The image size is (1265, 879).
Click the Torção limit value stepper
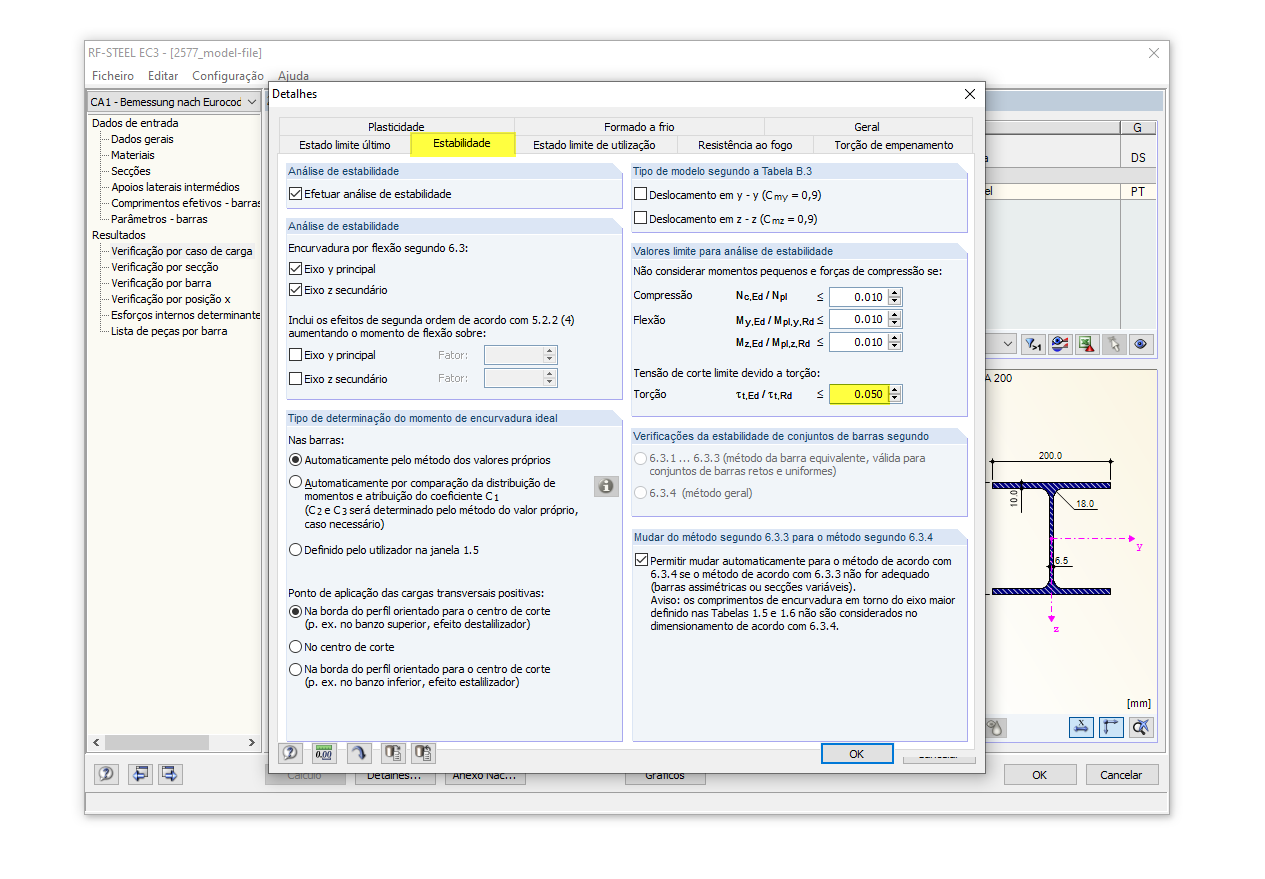coord(895,394)
